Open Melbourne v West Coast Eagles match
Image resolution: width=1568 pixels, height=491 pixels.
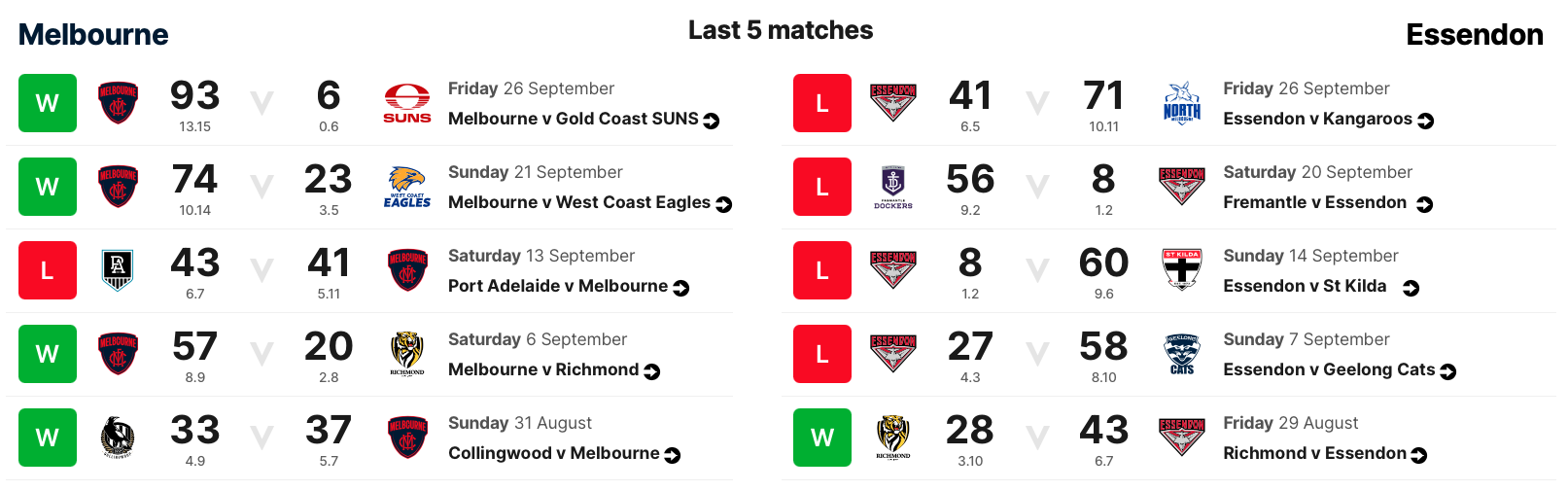click(x=578, y=202)
